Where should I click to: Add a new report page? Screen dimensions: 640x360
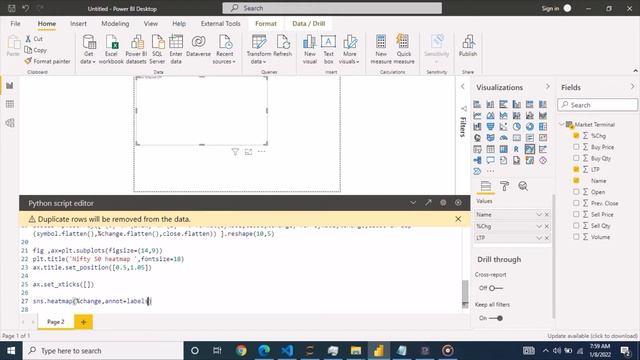point(83,322)
